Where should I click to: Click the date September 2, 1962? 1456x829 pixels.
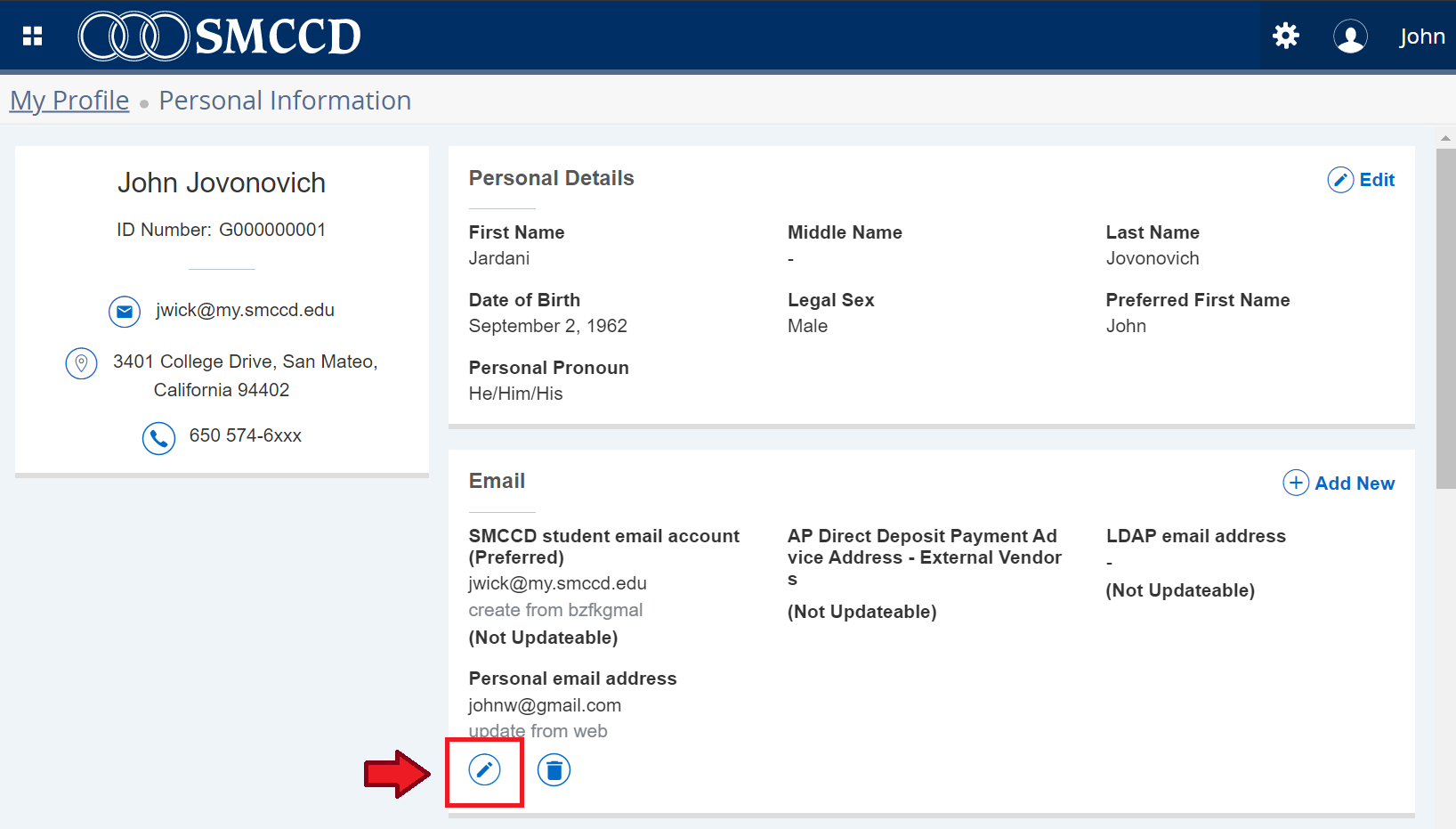pos(548,326)
